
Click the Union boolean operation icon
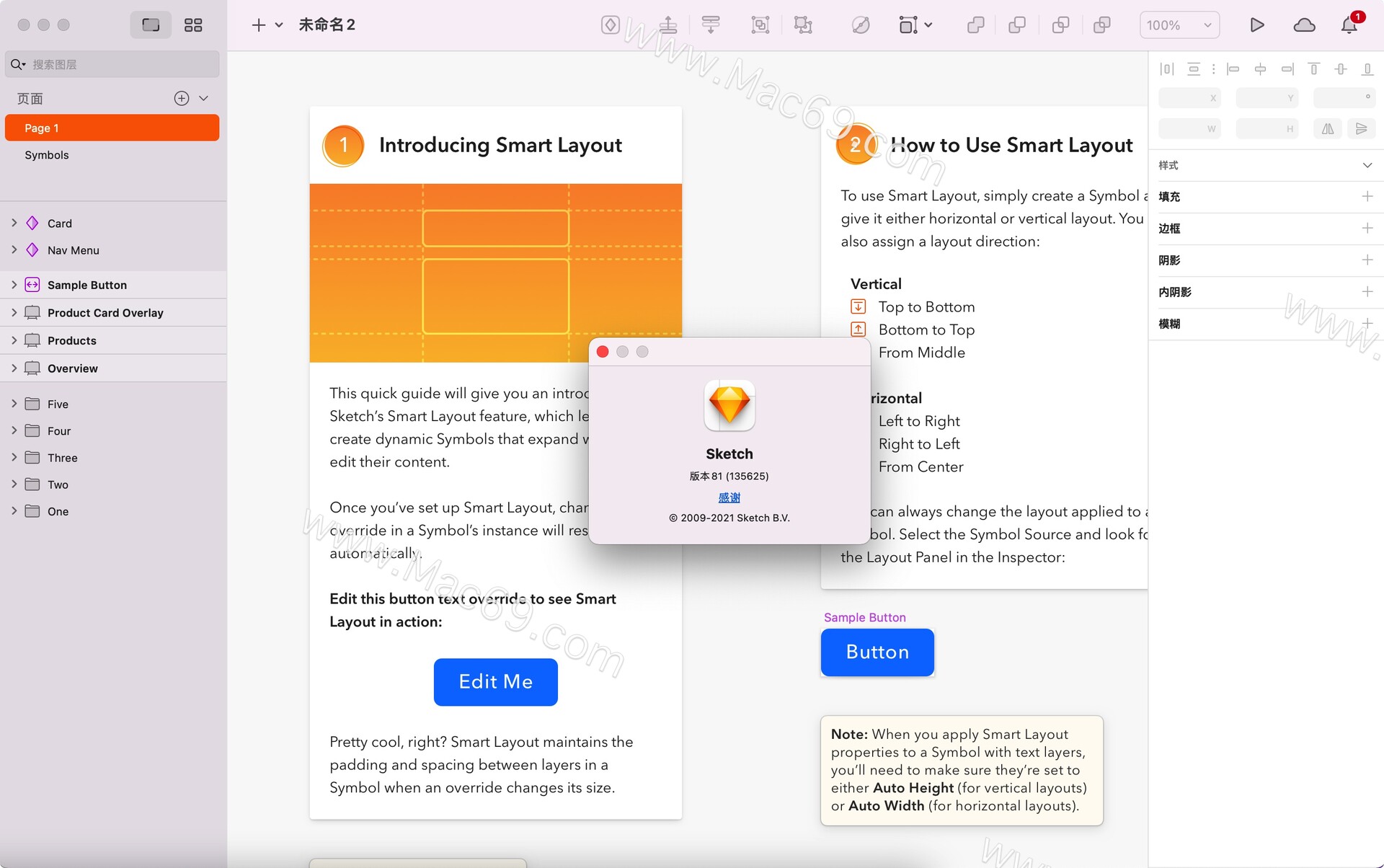(975, 25)
